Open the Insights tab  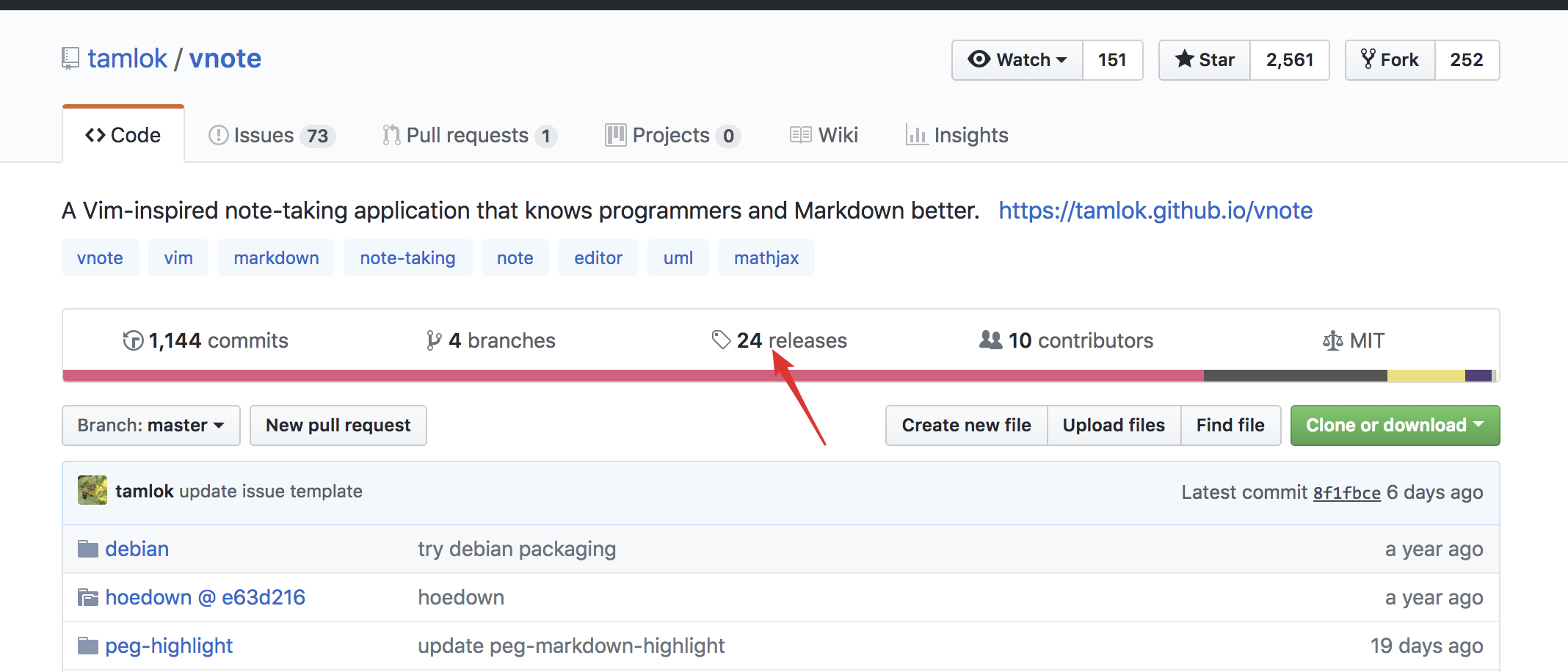point(957,135)
